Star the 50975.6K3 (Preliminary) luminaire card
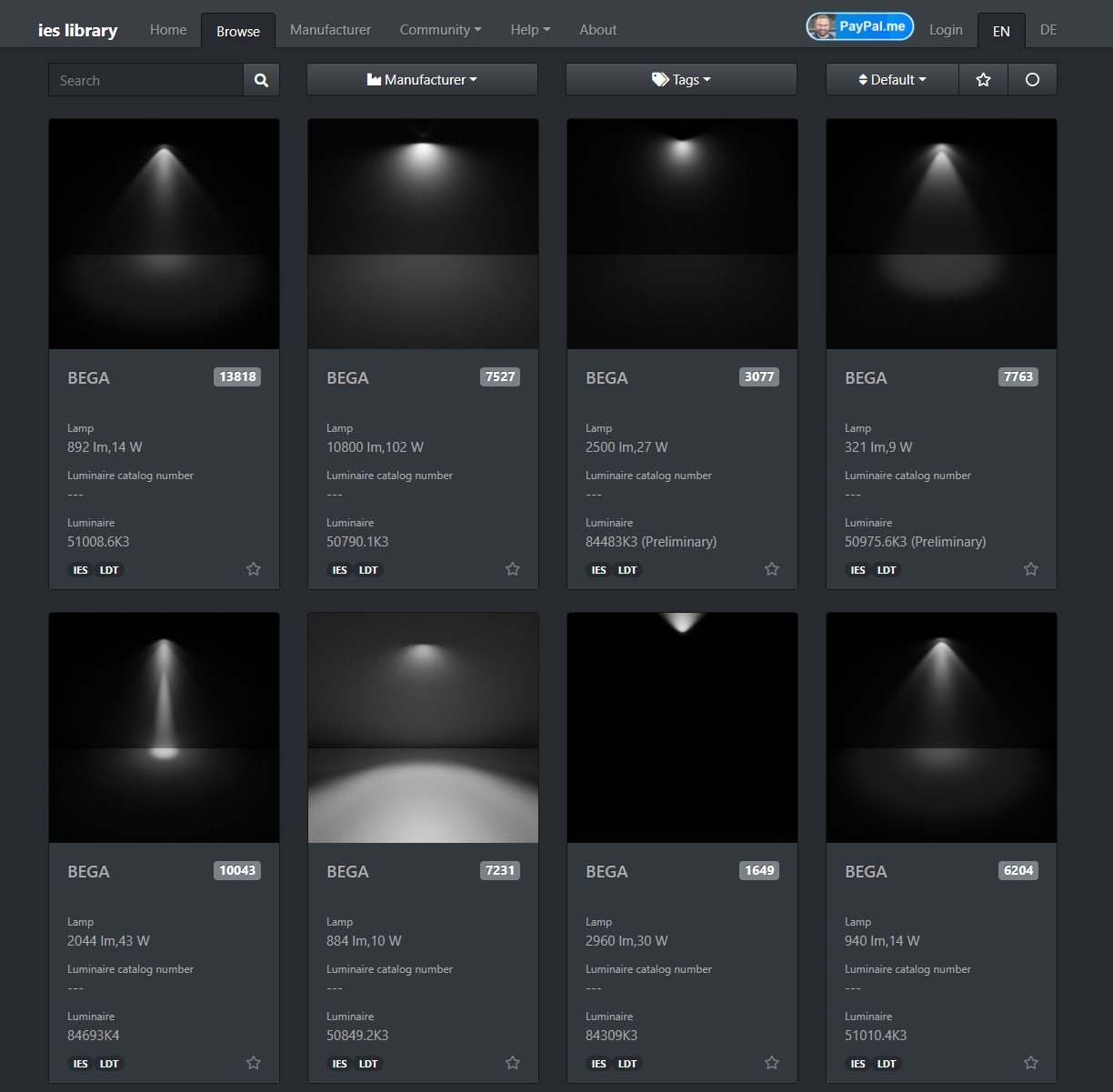The width and height of the screenshot is (1113, 1092). pos(1031,569)
